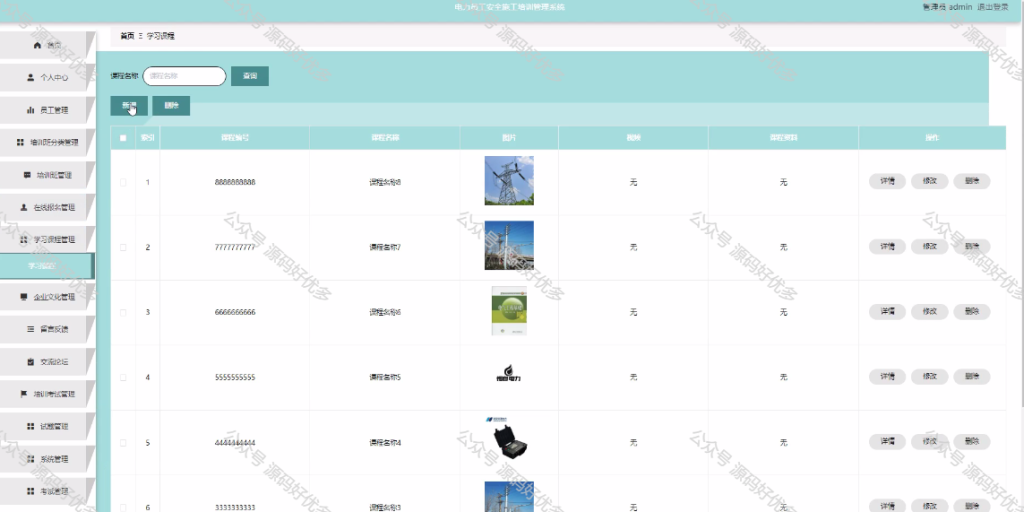This screenshot has width=1024, height=512.
Task: Open the power tower thumbnail in row 1
Action: pos(509,180)
